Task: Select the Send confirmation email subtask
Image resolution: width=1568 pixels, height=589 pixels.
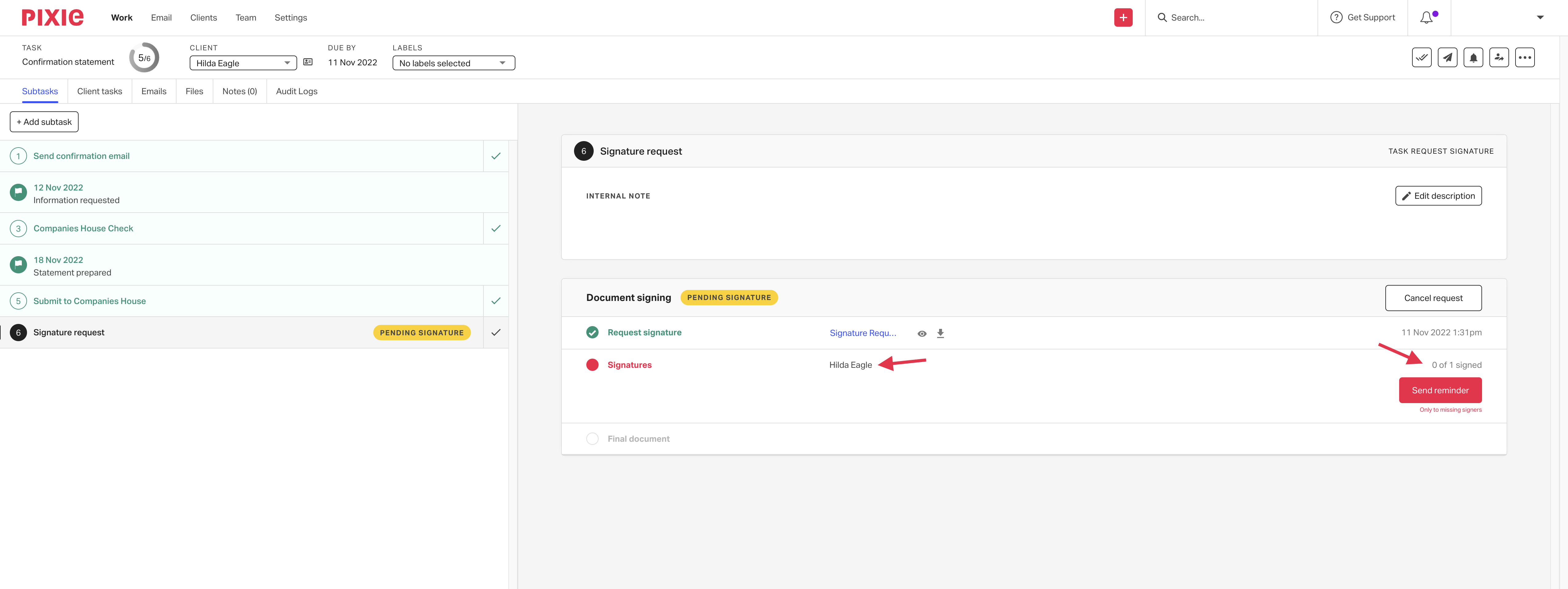Action: [x=242, y=156]
